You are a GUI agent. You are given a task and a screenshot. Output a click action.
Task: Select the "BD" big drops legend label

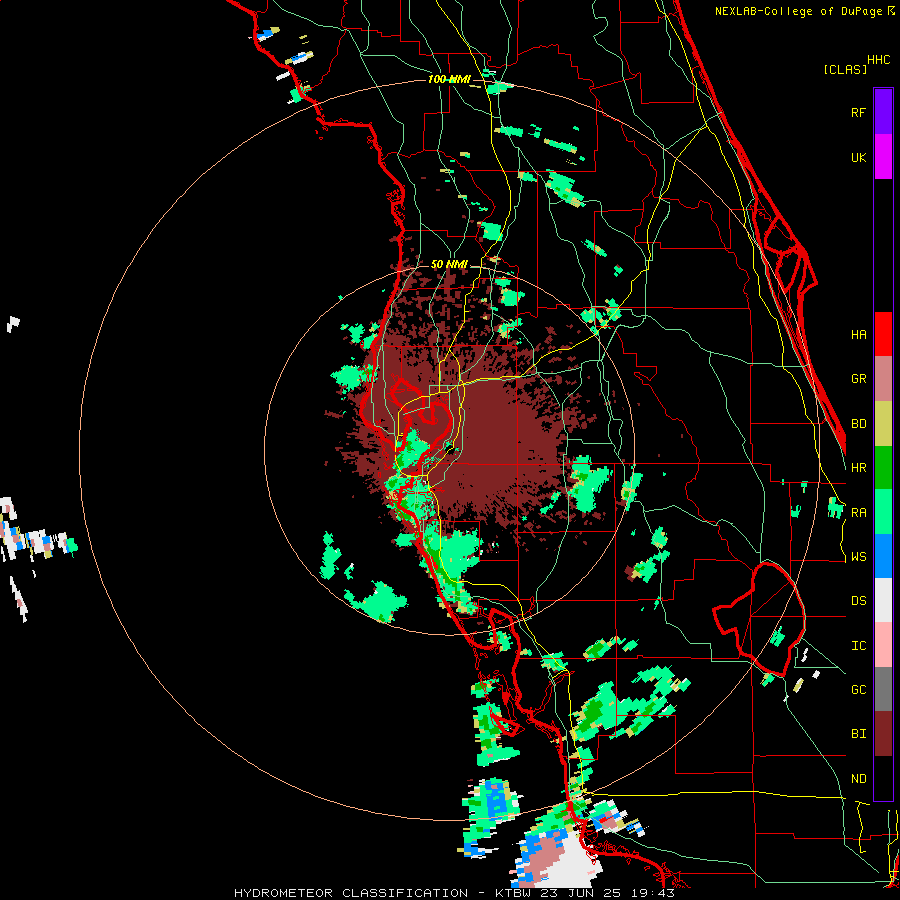point(858,424)
